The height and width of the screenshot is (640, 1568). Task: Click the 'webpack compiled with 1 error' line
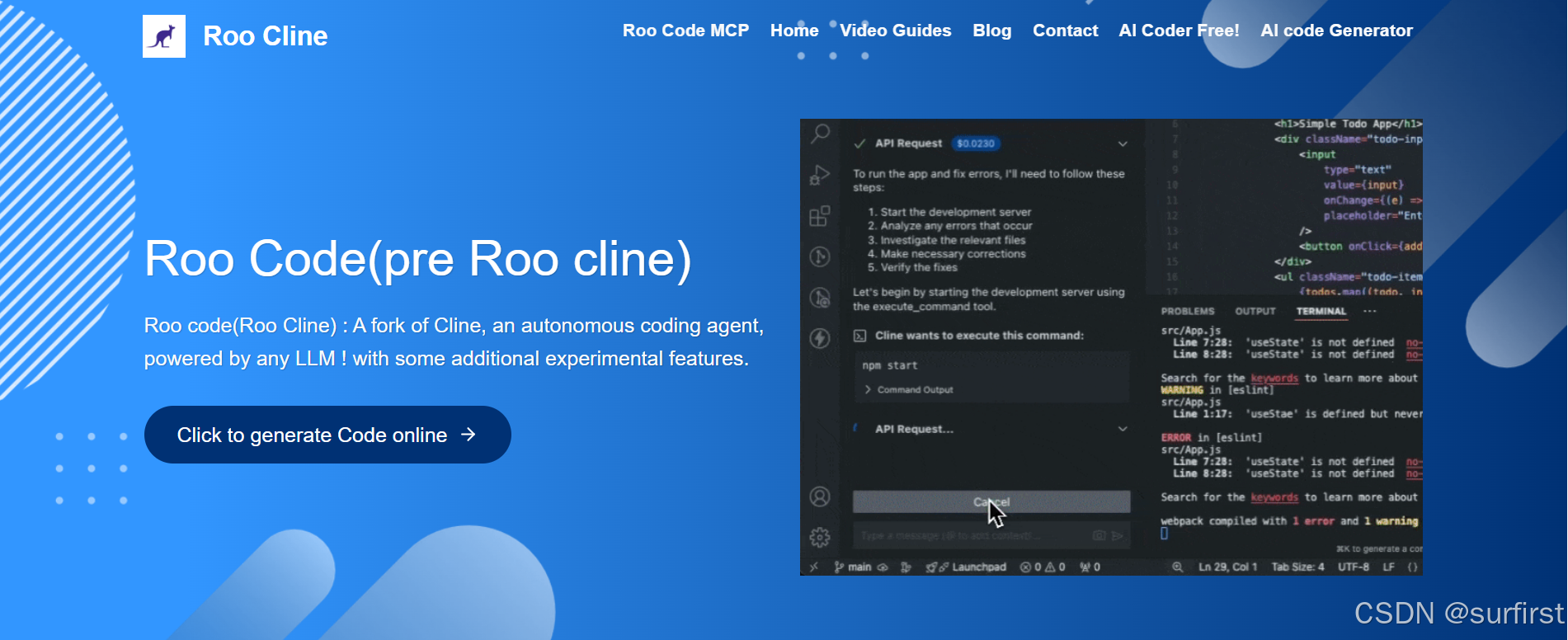1289,521
